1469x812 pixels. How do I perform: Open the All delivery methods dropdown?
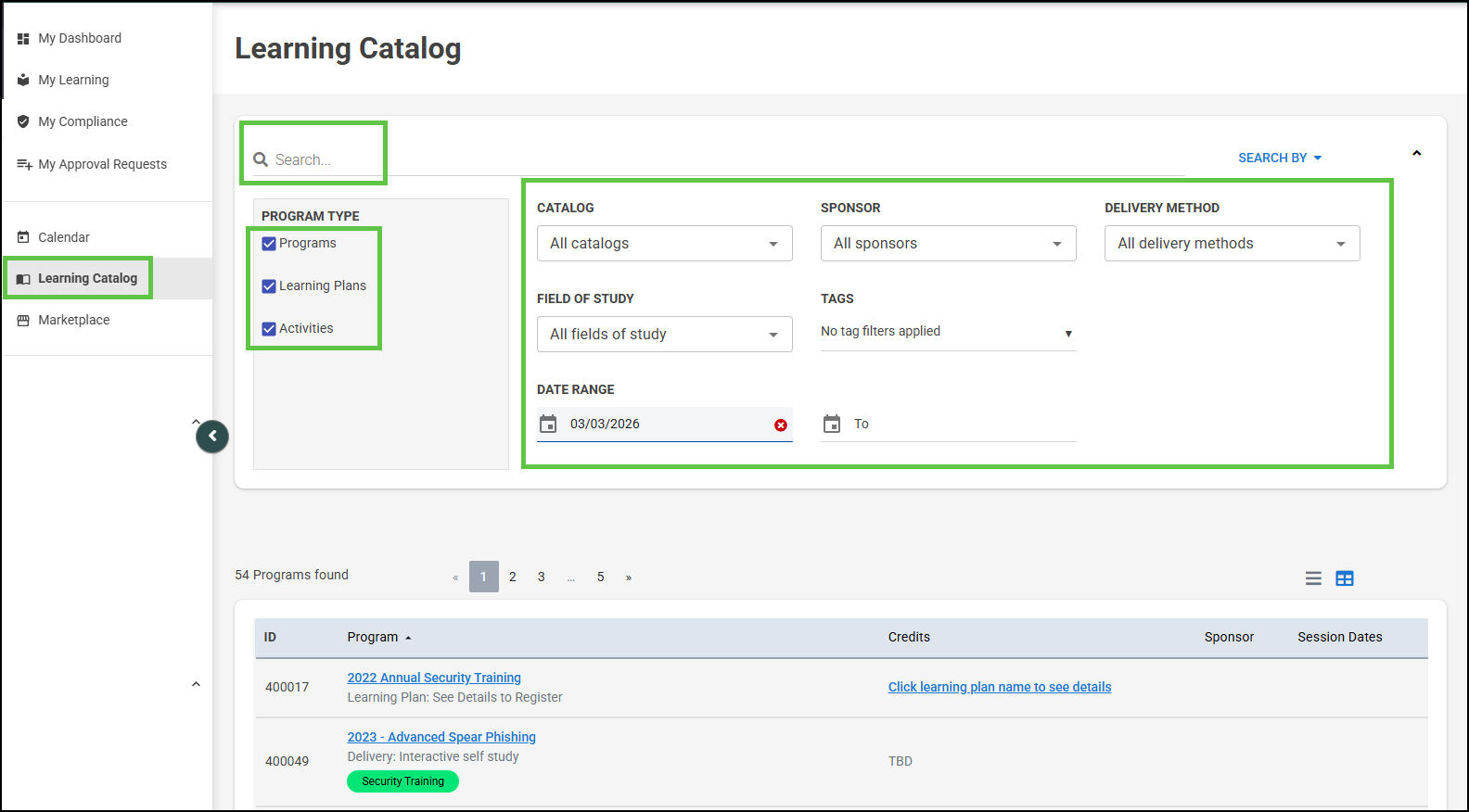click(1232, 244)
